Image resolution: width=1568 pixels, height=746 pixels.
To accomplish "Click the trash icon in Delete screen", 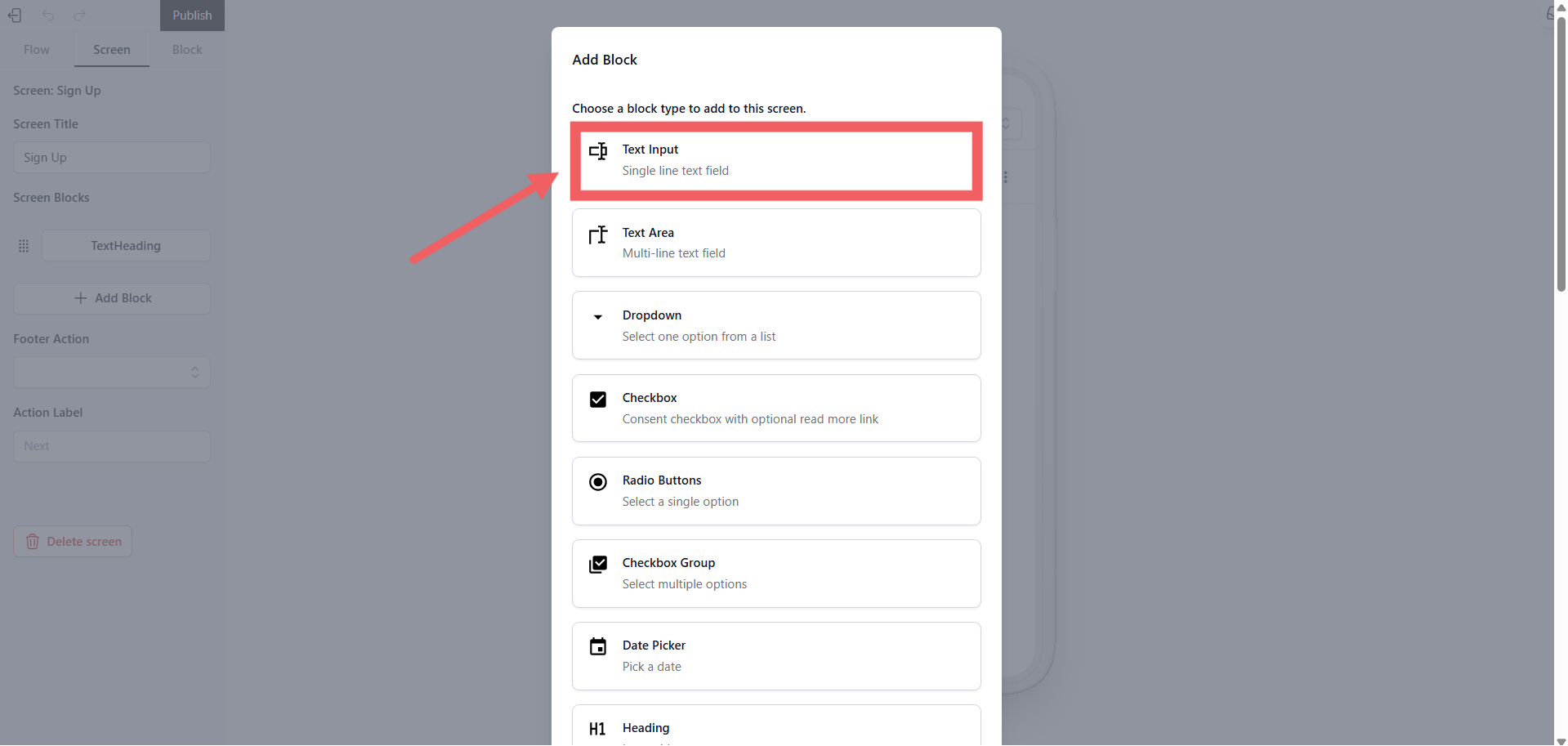I will click(x=33, y=542).
